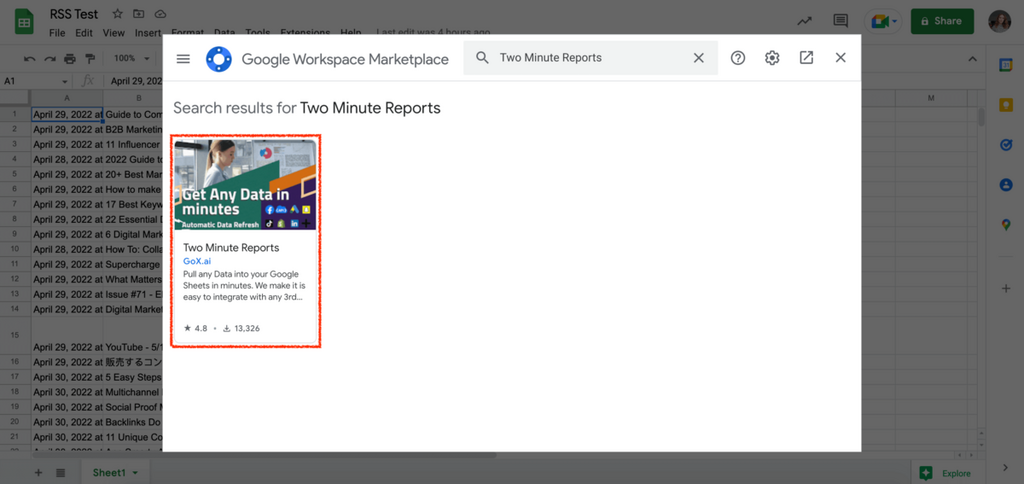Open the Marketplace hamburger menu
1024x484 pixels.
point(183,59)
